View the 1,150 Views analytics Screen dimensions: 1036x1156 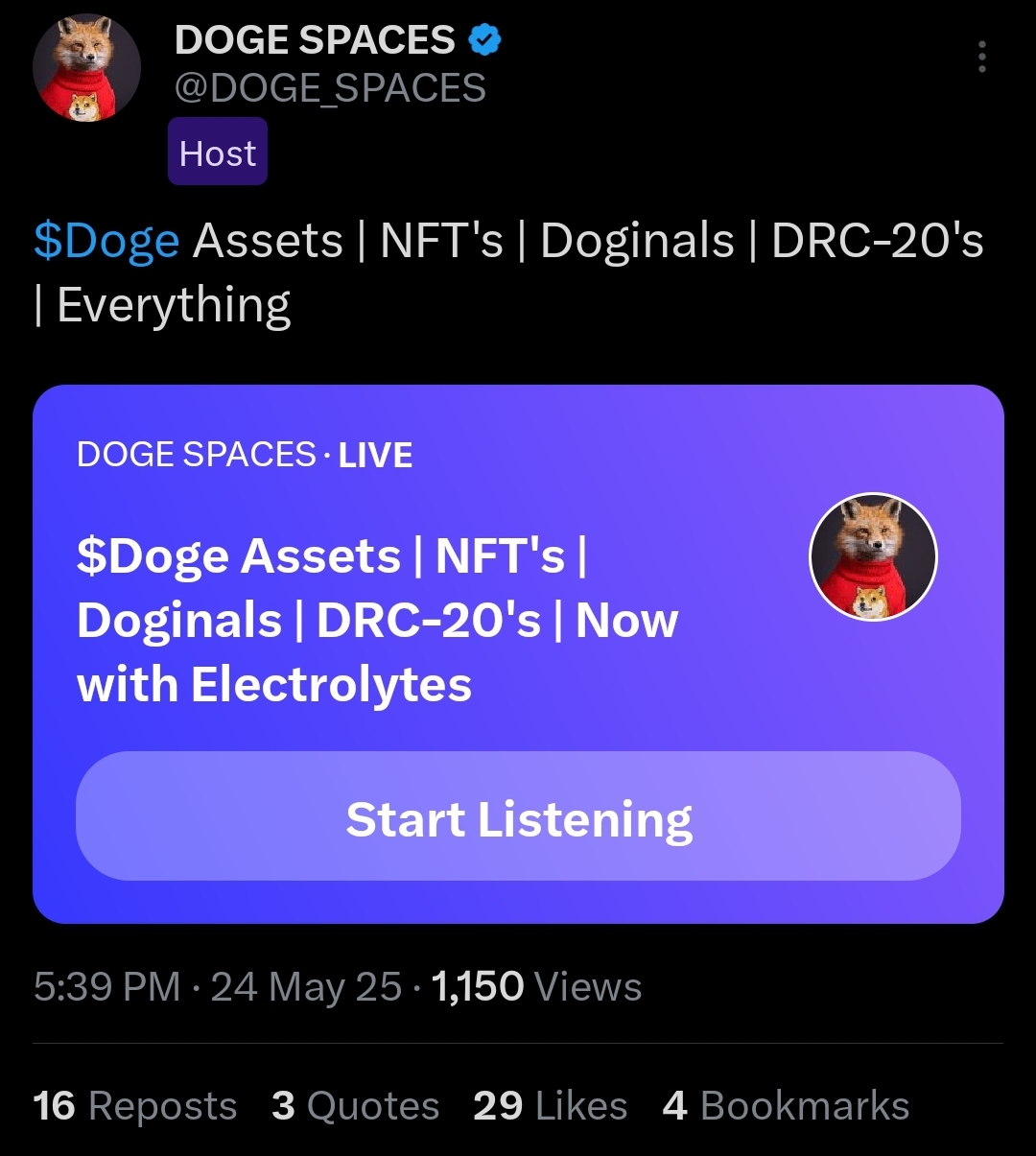pos(536,987)
